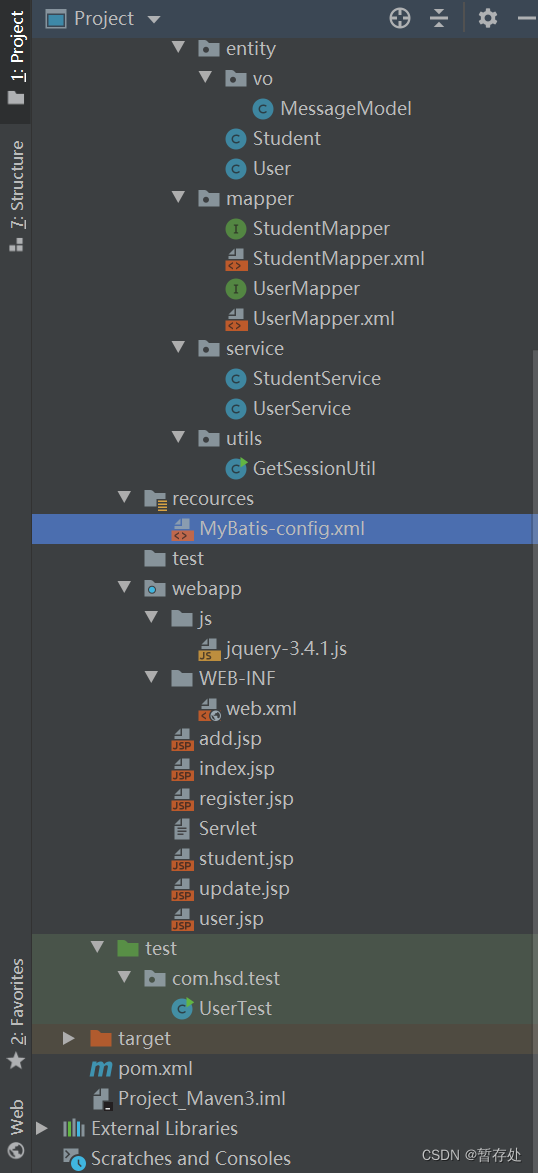Image resolution: width=538 pixels, height=1173 pixels.
Task: Open the Web tool window tab
Action: [16, 1128]
